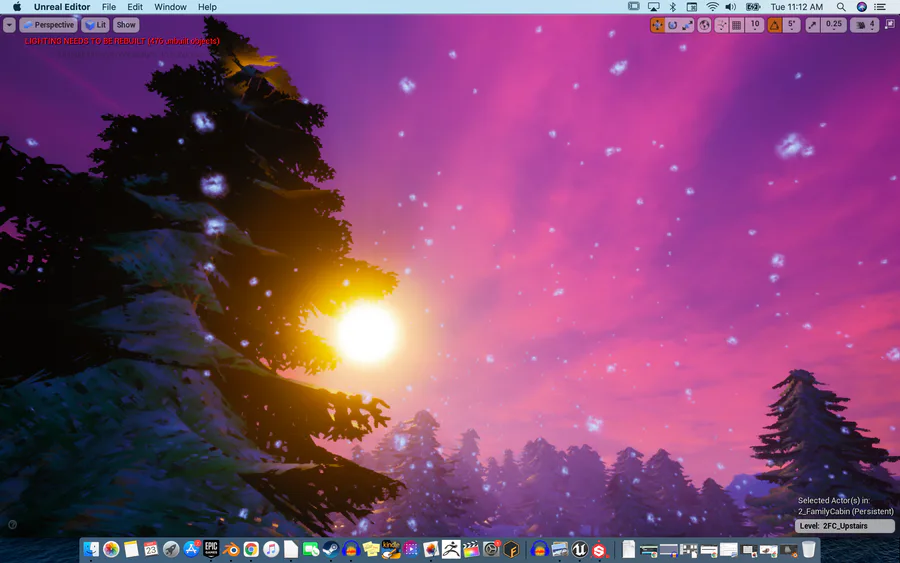Screen dimensions: 900x563
Task: Open the Unreal Editor application menu
Action: [62, 7]
